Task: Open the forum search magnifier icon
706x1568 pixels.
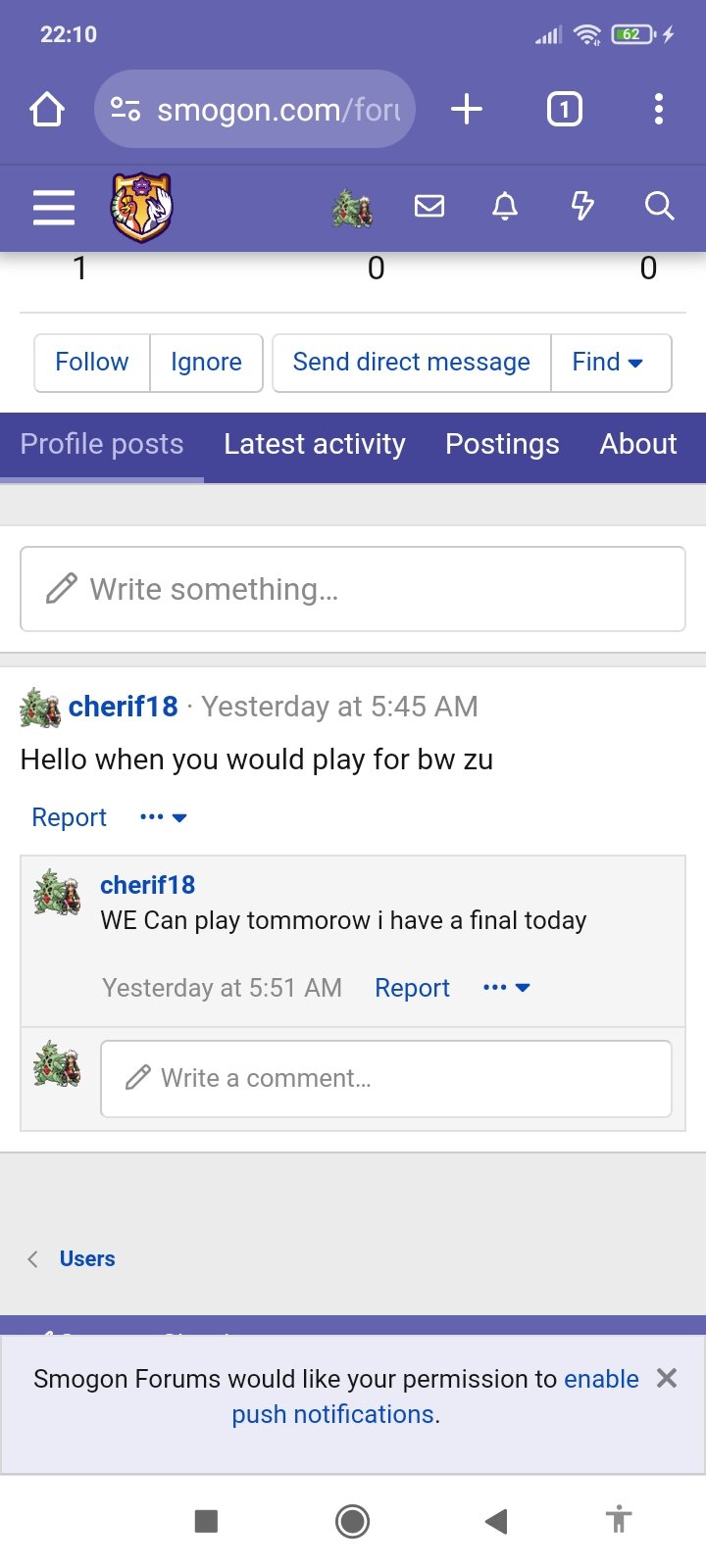Action: [659, 206]
